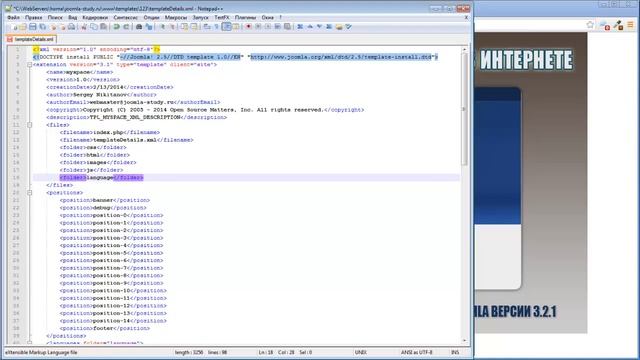This screenshot has width=640, height=360.
Task: Click the Paste toolbar icon
Action: (x=104, y=27)
